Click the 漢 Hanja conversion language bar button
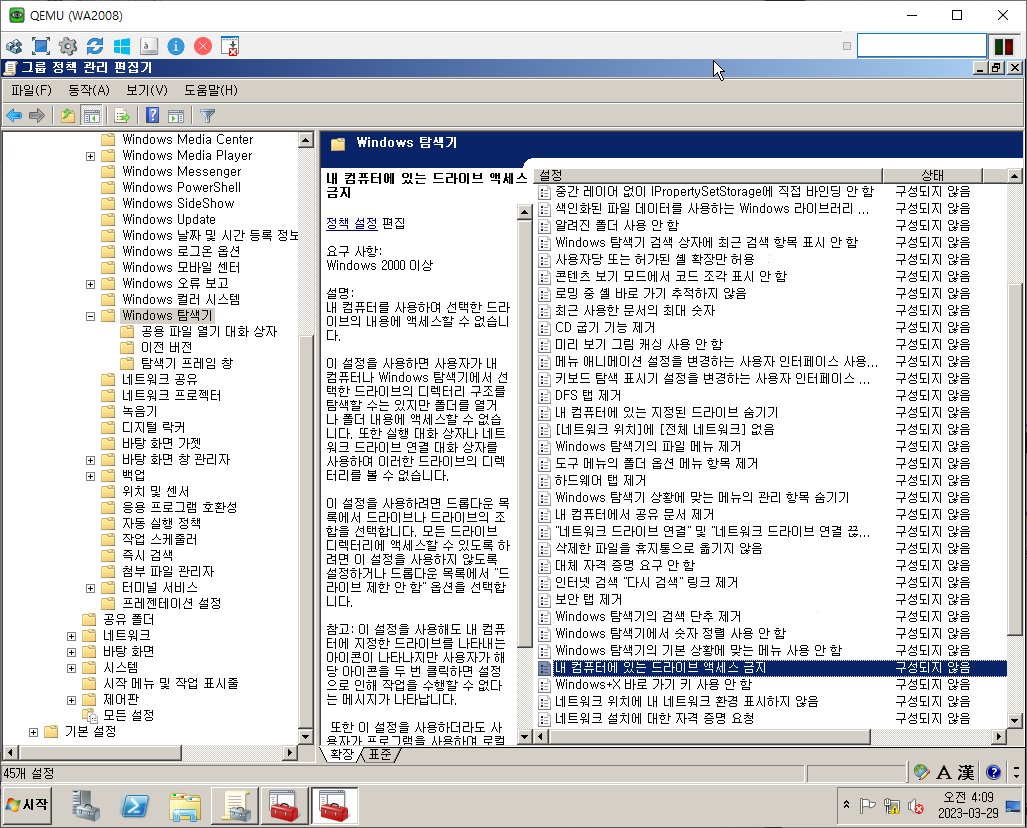 [965, 772]
